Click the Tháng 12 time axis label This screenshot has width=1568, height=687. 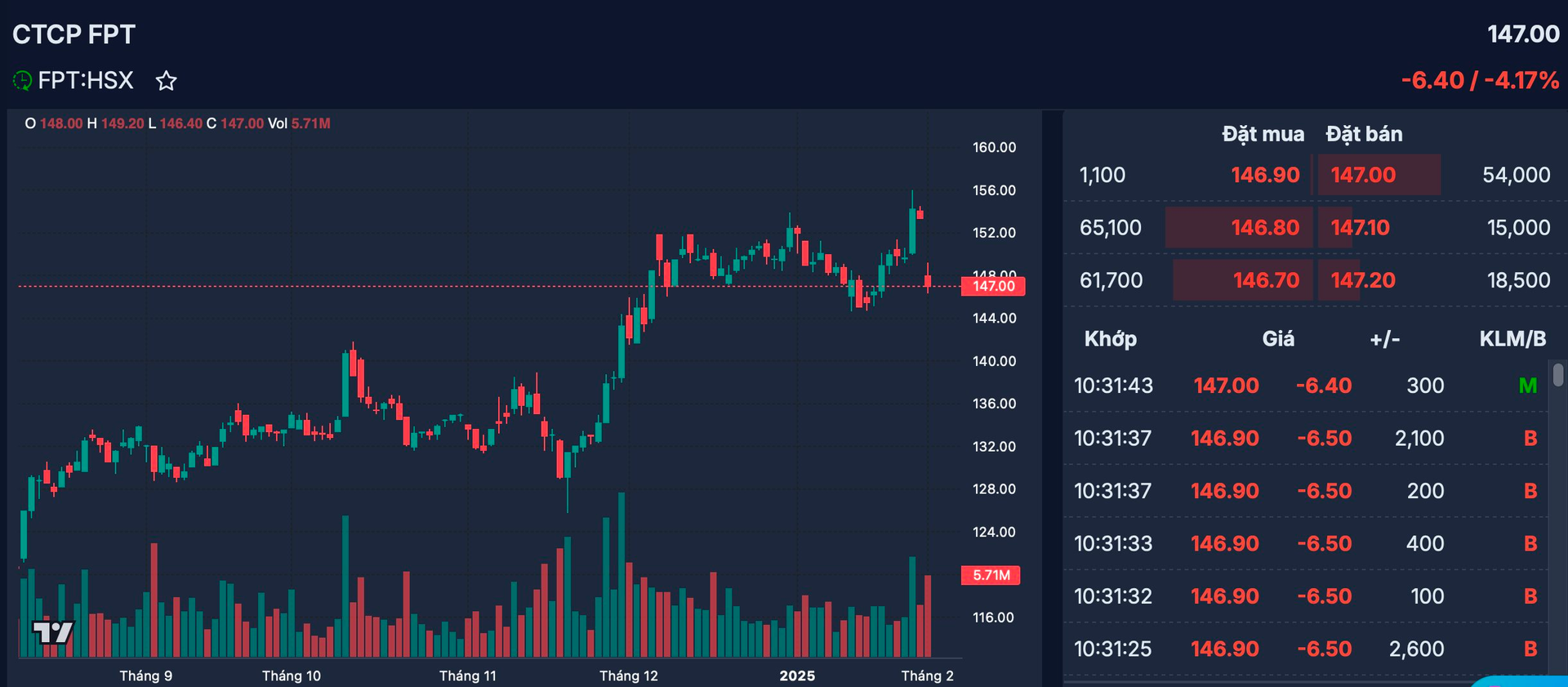pyautogui.click(x=628, y=676)
